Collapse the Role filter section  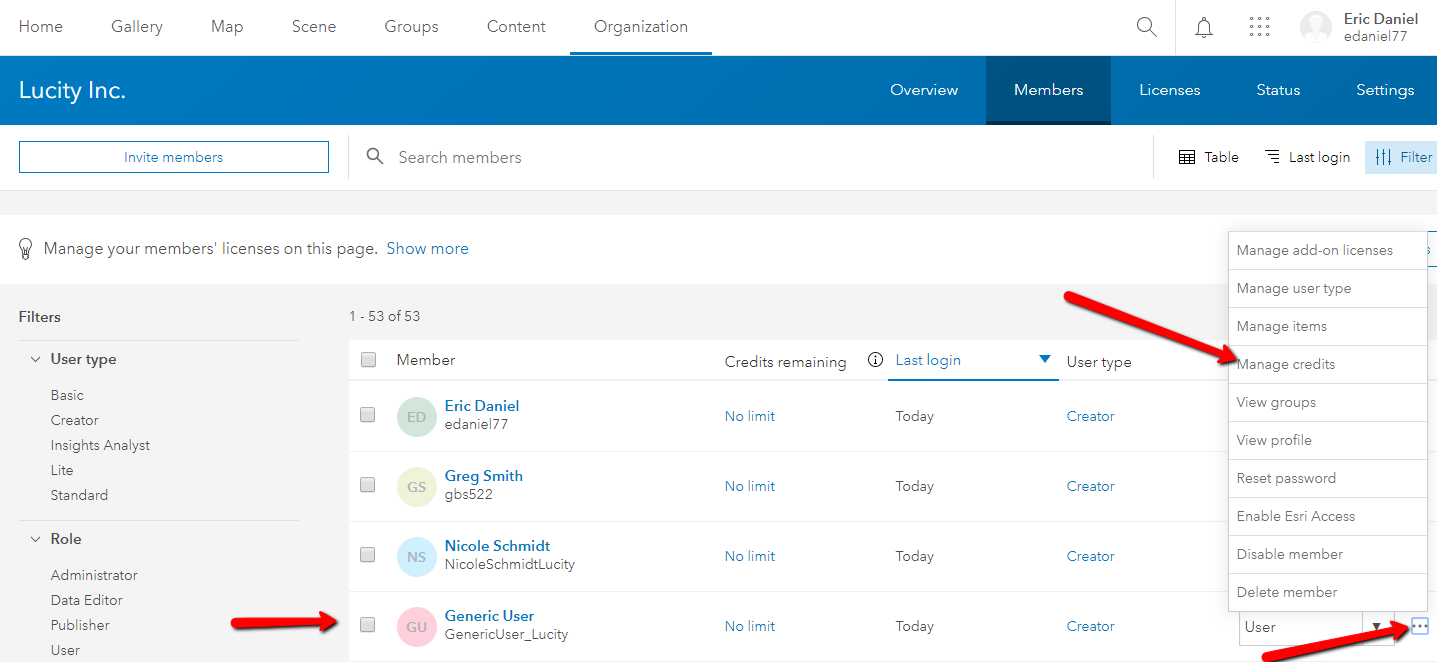37,538
